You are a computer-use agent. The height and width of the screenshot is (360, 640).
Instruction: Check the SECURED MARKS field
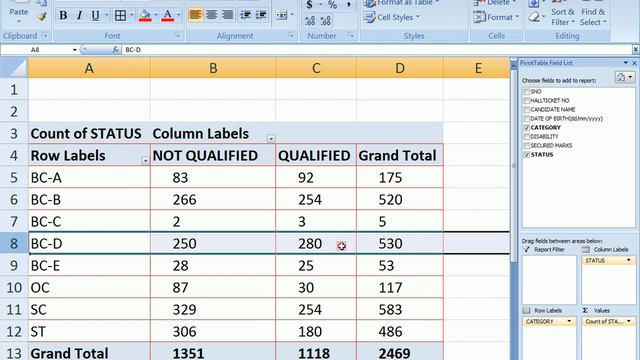[527, 146]
